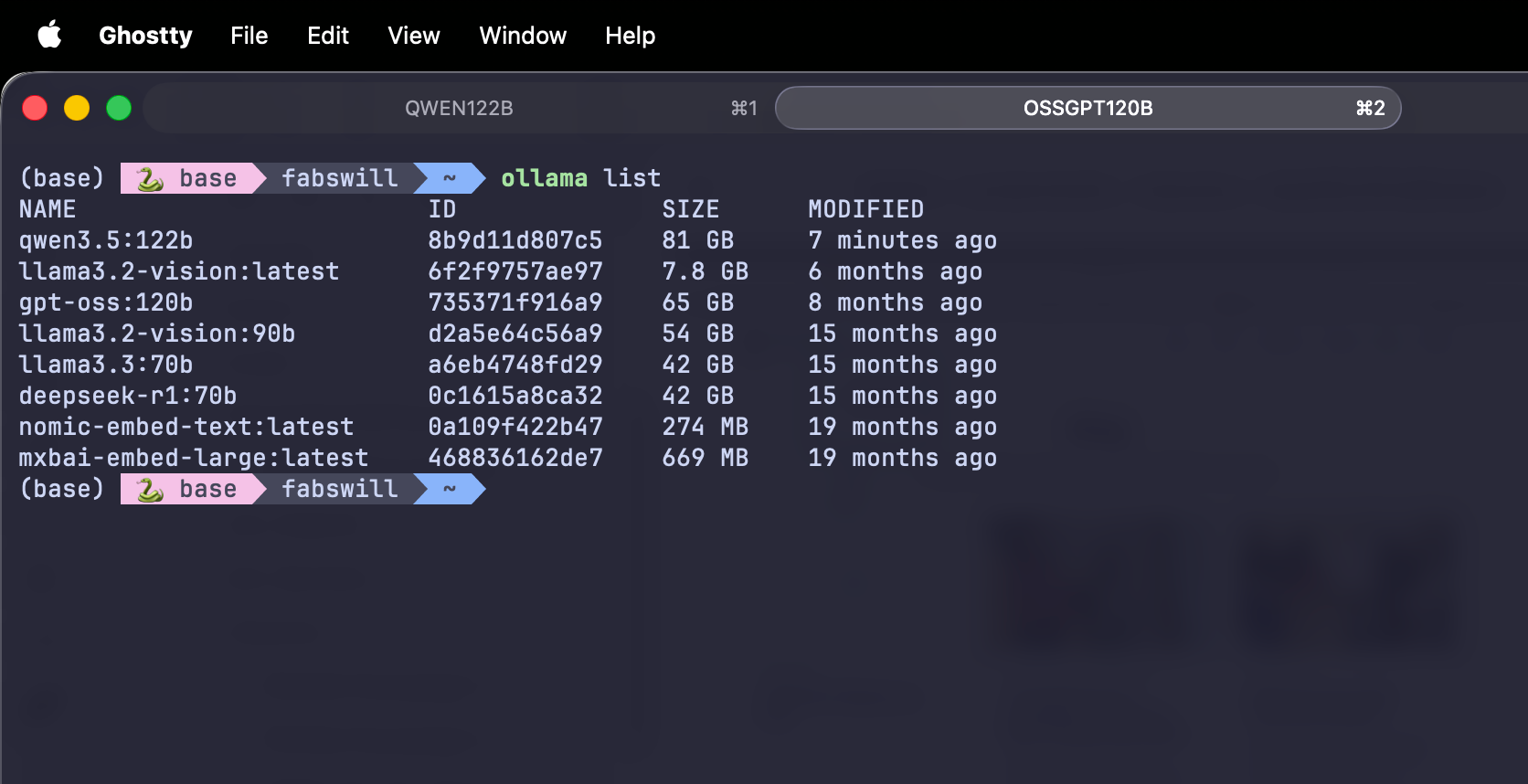Click the snake icon in the last prompt
Screen dimensions: 1528x784
(x=150, y=489)
